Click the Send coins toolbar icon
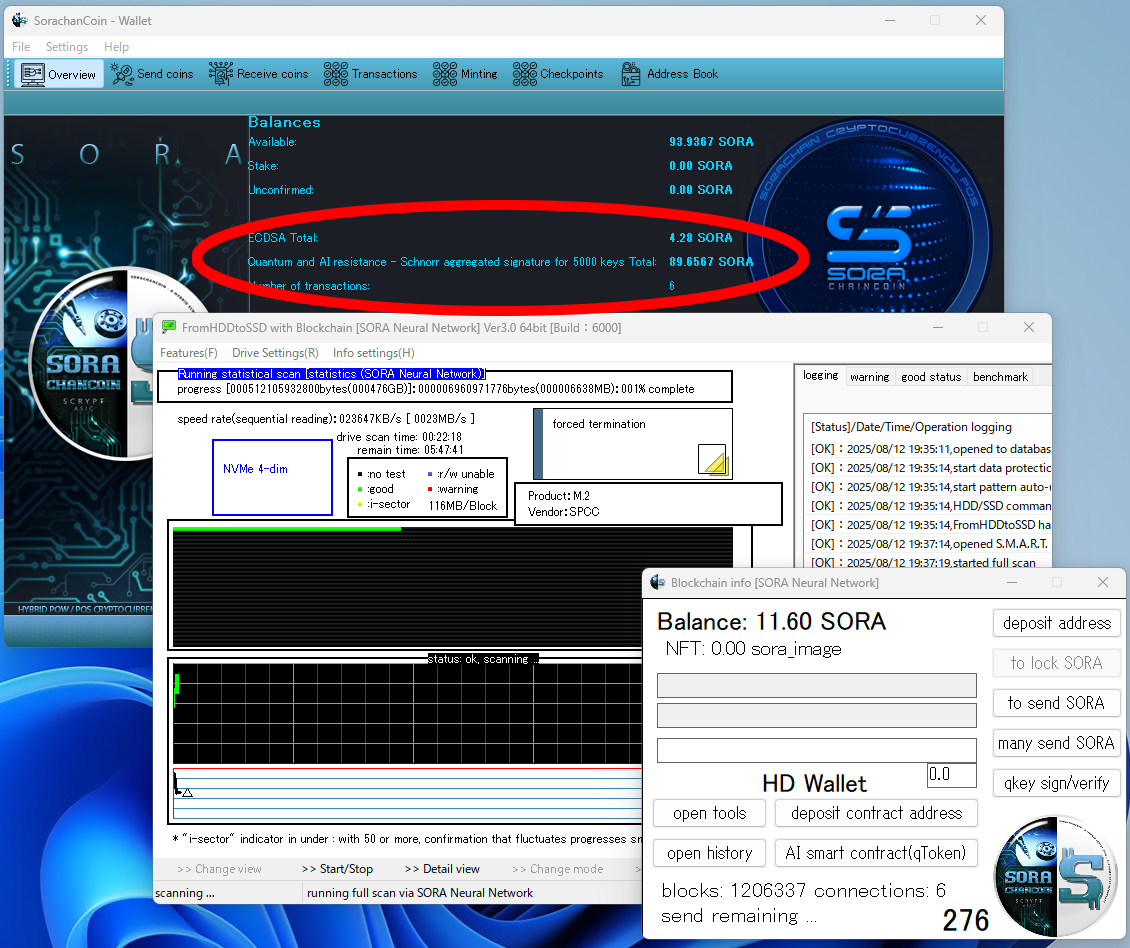The width and height of the screenshot is (1130, 948). (122, 74)
